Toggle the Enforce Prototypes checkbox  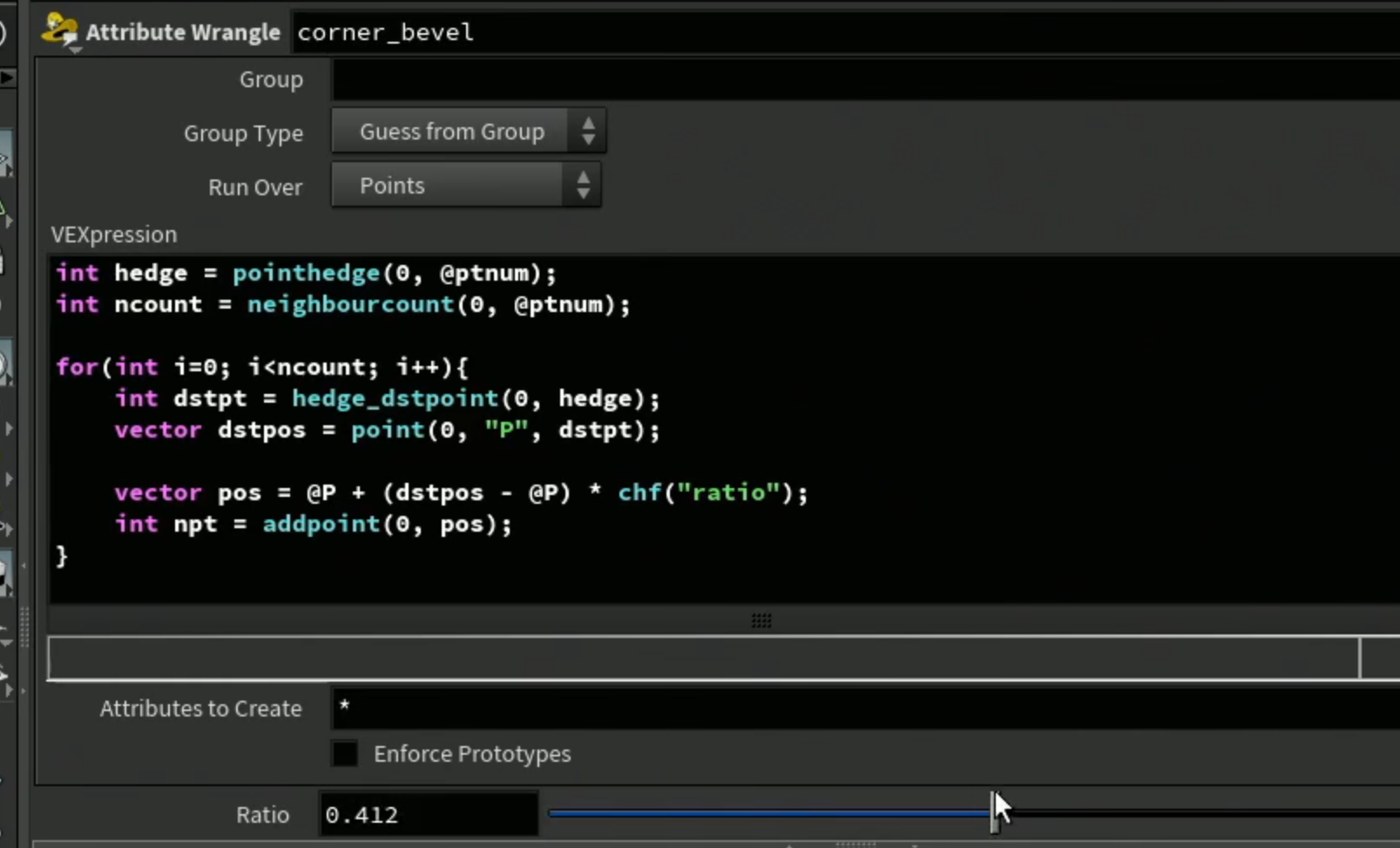pos(345,754)
